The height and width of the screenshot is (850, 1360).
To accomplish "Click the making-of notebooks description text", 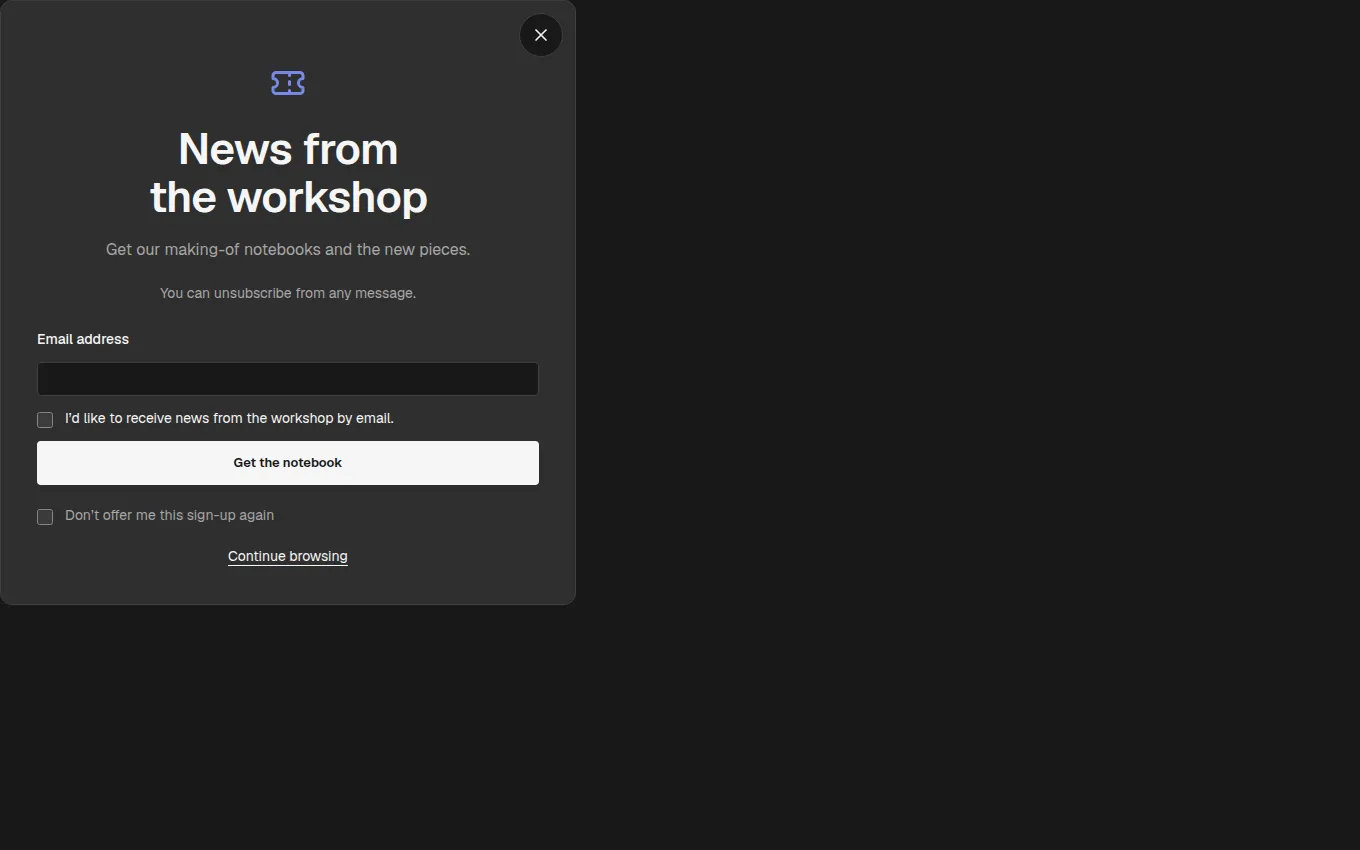I will point(288,249).
